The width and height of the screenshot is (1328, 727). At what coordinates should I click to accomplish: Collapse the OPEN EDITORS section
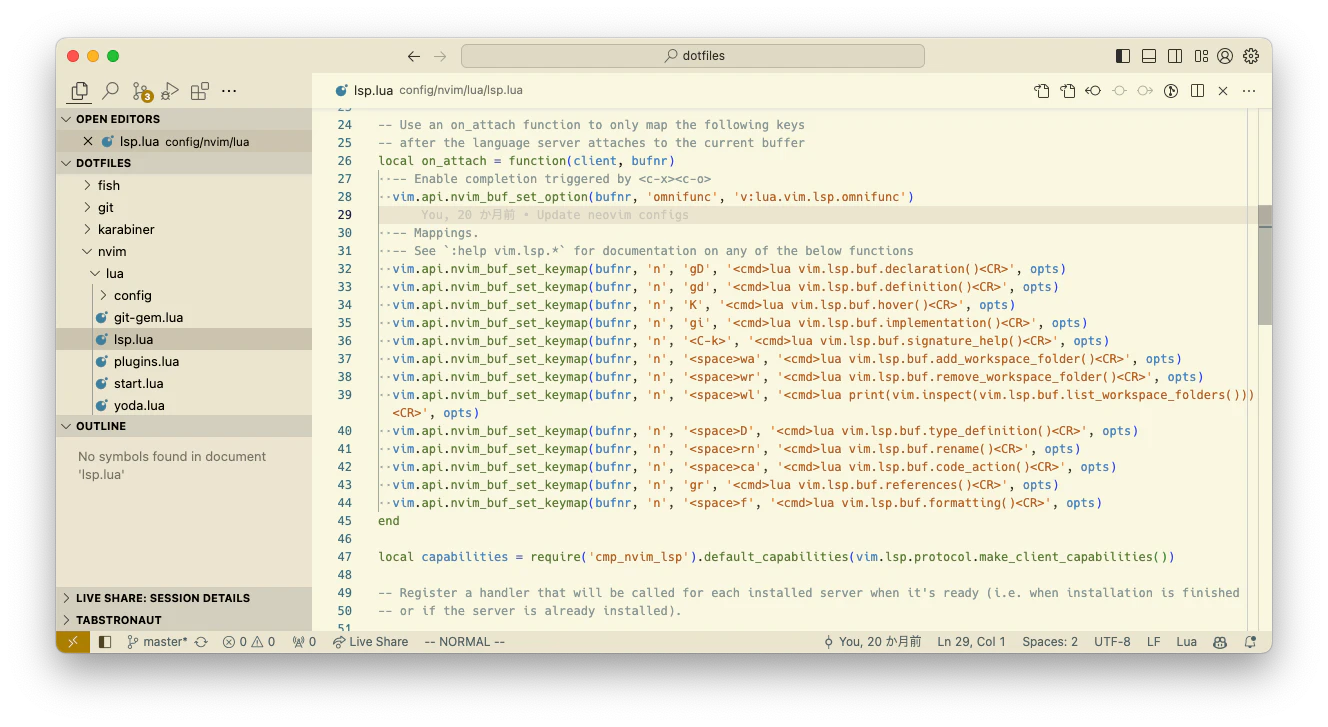coord(184,119)
